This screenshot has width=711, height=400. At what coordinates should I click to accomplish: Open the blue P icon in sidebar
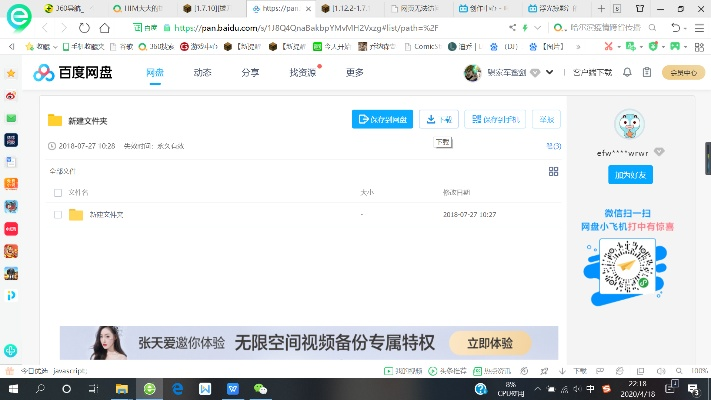coord(11,296)
